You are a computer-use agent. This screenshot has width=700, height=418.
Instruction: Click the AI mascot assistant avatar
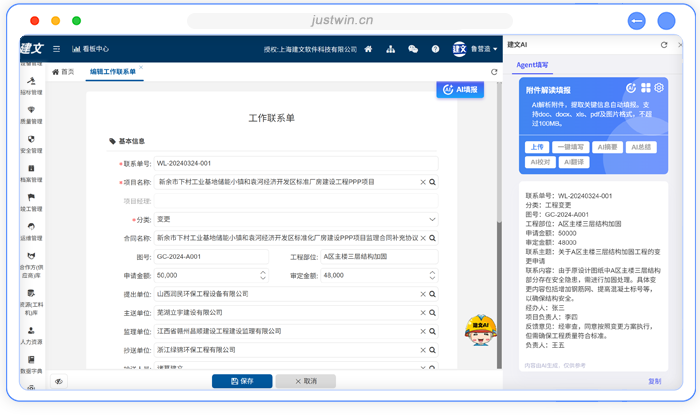(x=483, y=326)
